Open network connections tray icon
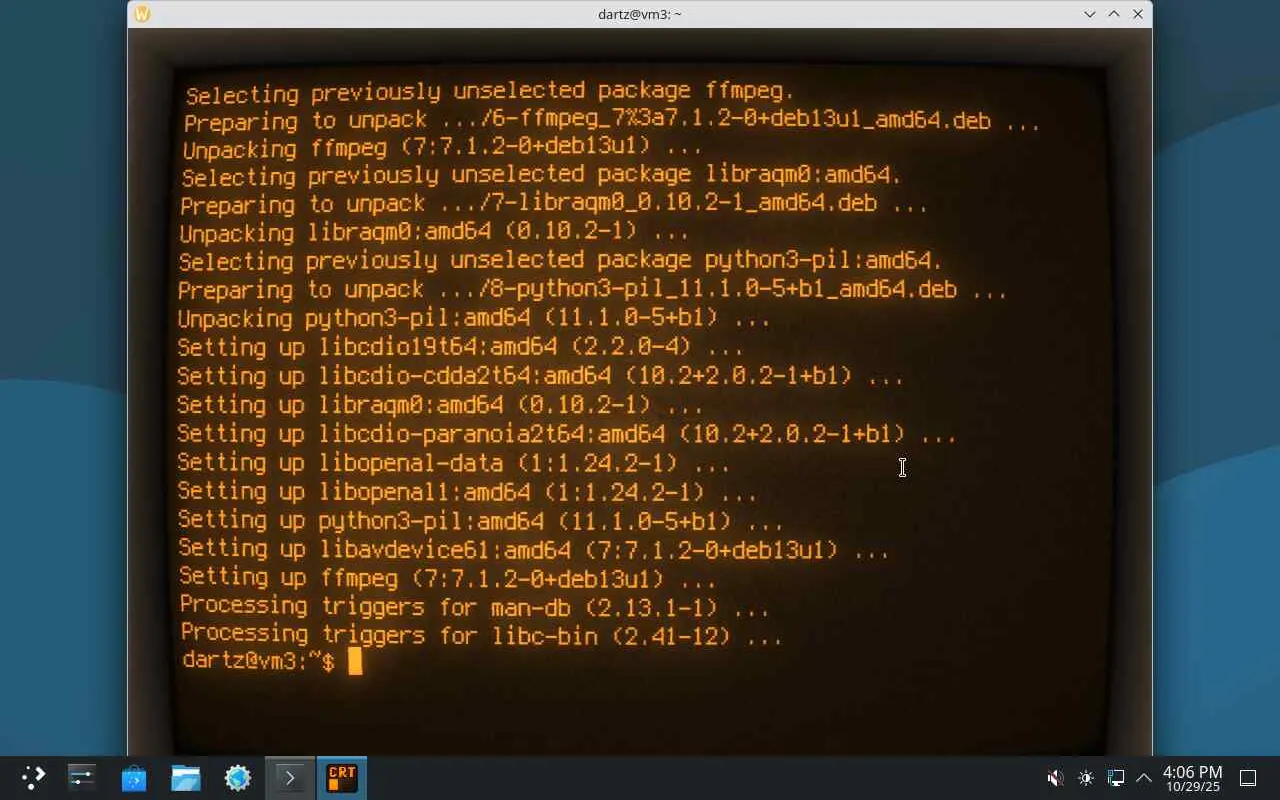Screen dimensions: 1280x800 (1116, 778)
